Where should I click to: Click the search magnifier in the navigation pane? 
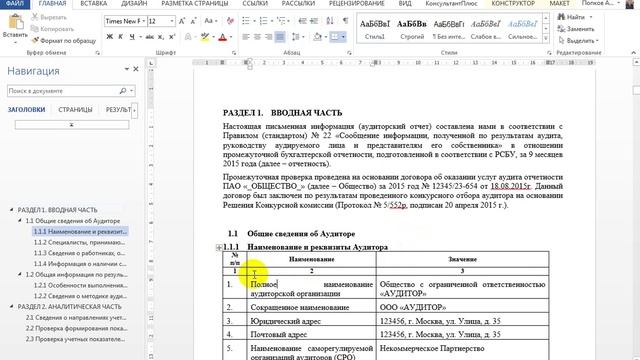coord(123,91)
